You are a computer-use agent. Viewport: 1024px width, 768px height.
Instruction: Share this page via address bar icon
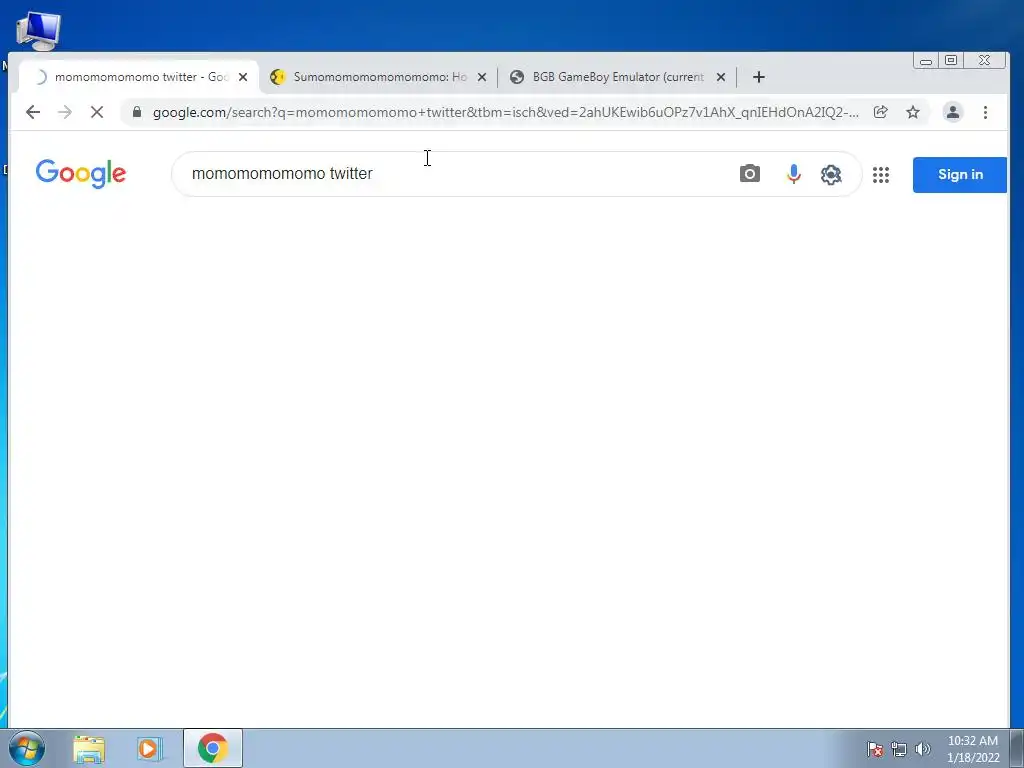tap(880, 112)
